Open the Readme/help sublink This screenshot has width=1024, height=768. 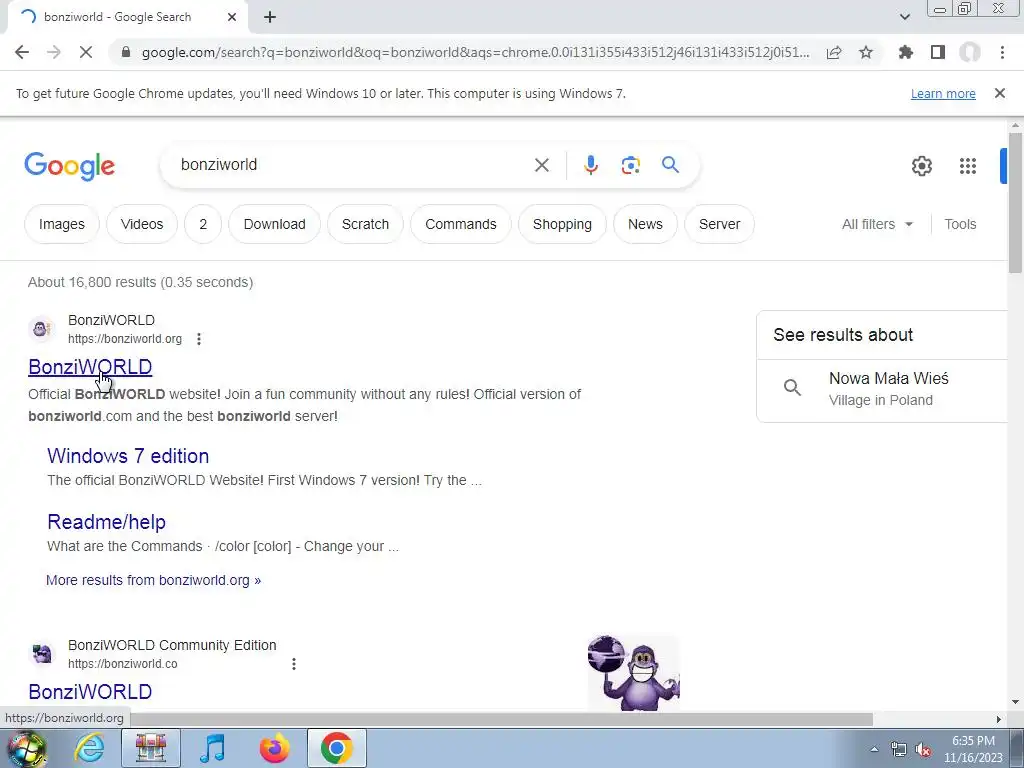click(x=106, y=522)
